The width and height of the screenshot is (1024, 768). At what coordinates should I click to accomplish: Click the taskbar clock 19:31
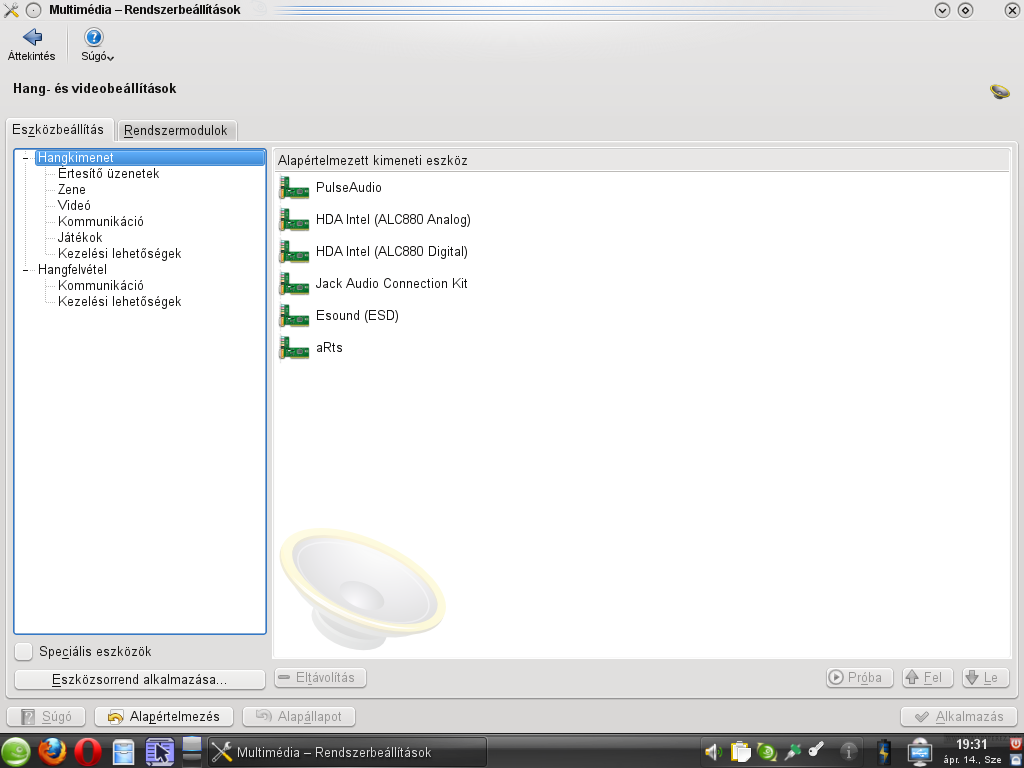pos(972,744)
